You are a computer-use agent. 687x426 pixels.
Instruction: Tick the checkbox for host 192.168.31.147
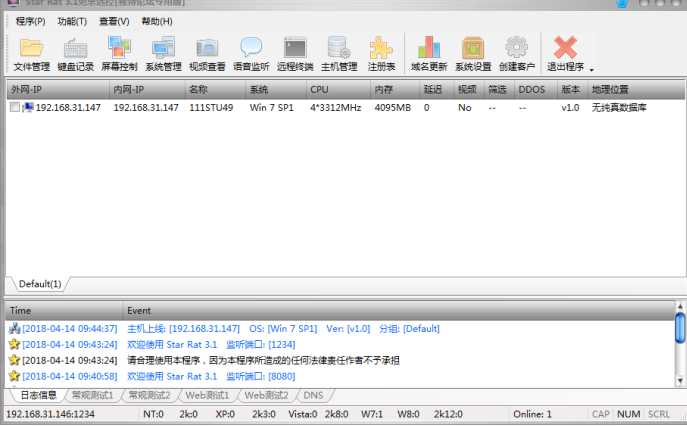tap(15, 107)
